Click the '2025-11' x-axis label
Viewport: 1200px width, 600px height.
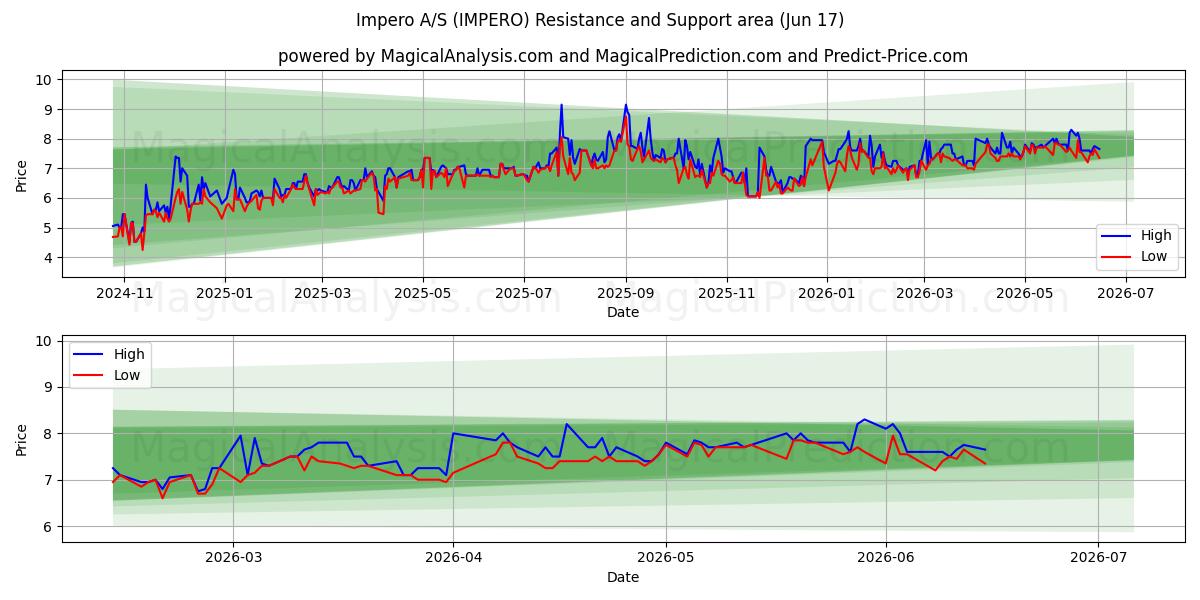click(727, 295)
